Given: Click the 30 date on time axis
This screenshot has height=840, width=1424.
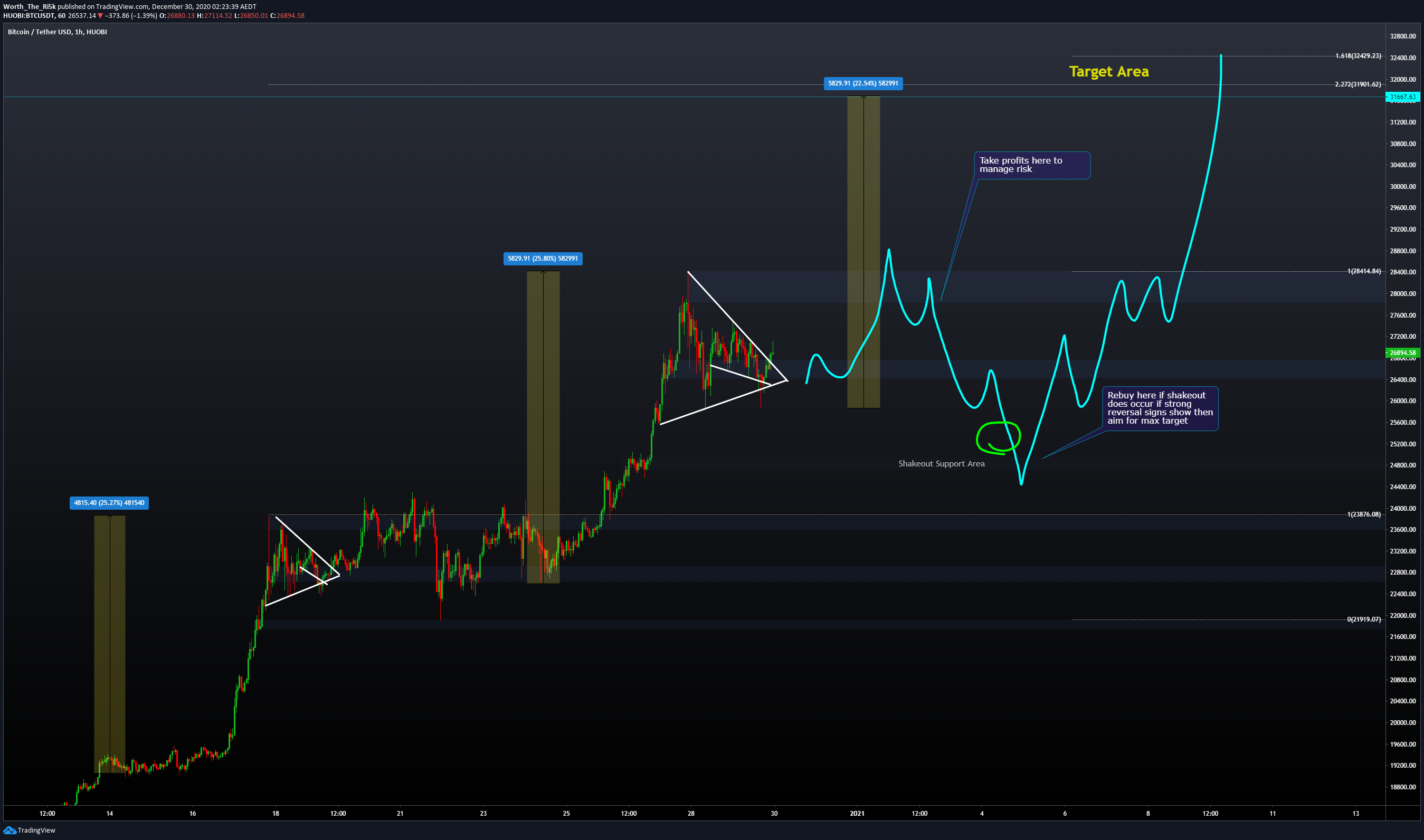Looking at the screenshot, I should [774, 814].
